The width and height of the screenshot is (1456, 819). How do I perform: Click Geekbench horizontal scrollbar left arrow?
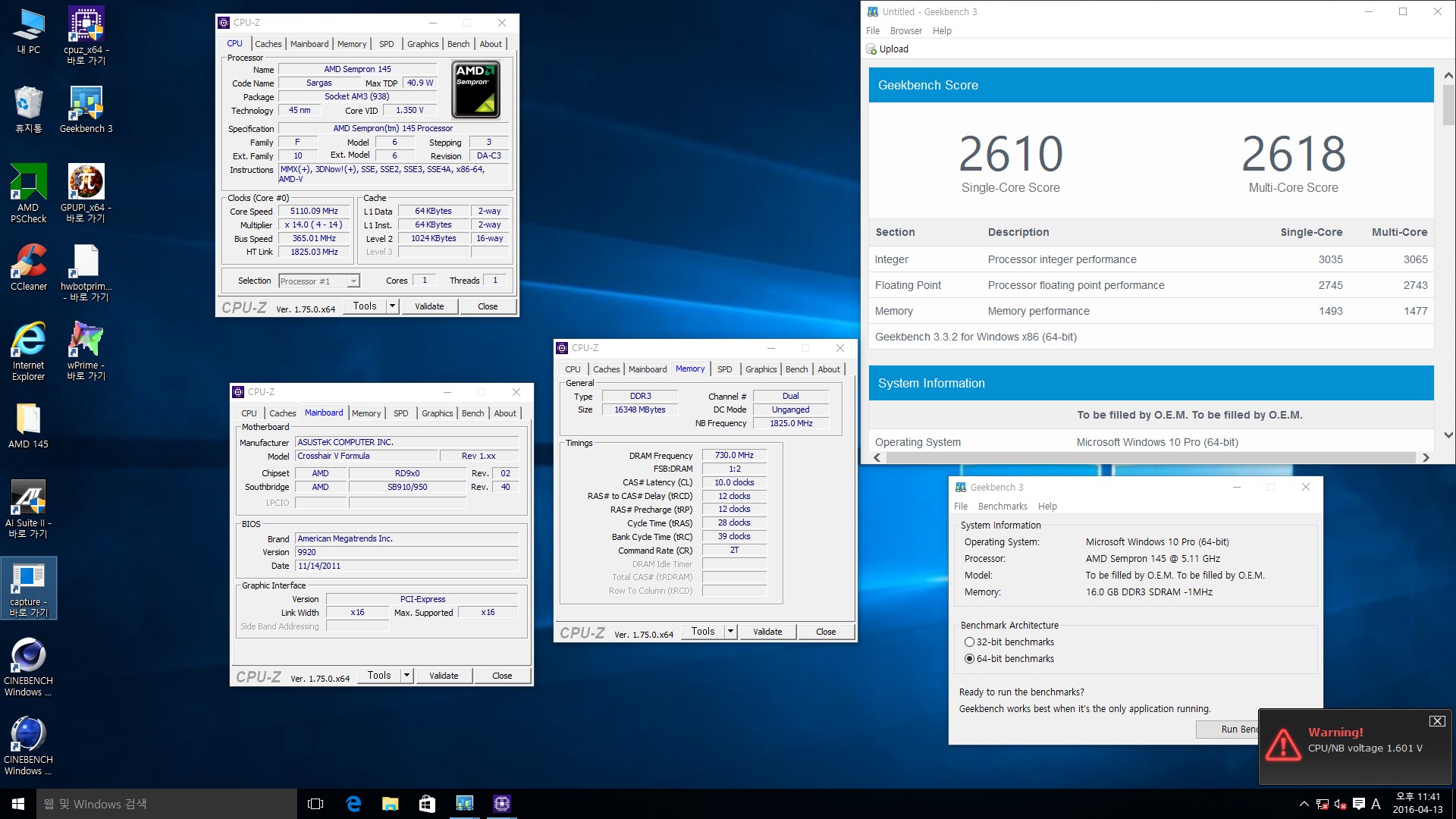[x=877, y=457]
